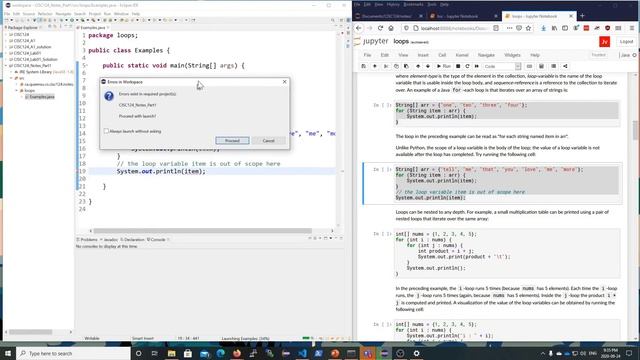Open the Jupyter command palette keyboard icon
This screenshot has width=640, height=360.
click(529, 66)
